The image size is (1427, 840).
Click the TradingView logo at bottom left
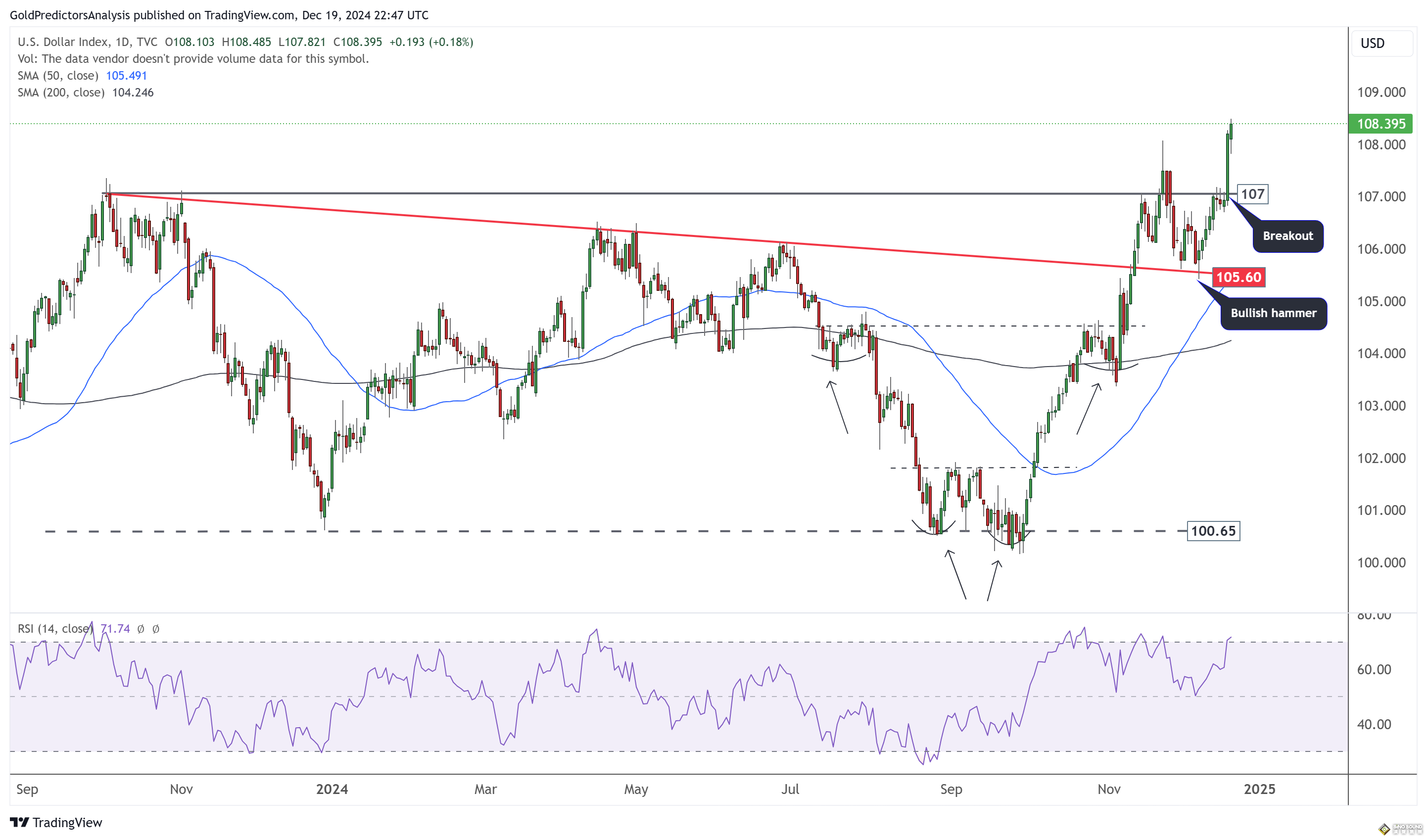[x=55, y=822]
